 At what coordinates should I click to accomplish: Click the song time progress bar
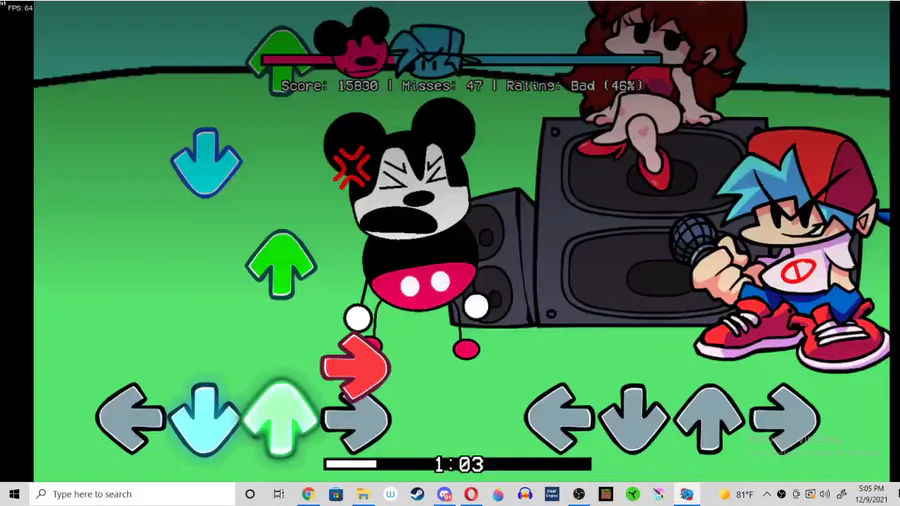(x=457, y=464)
